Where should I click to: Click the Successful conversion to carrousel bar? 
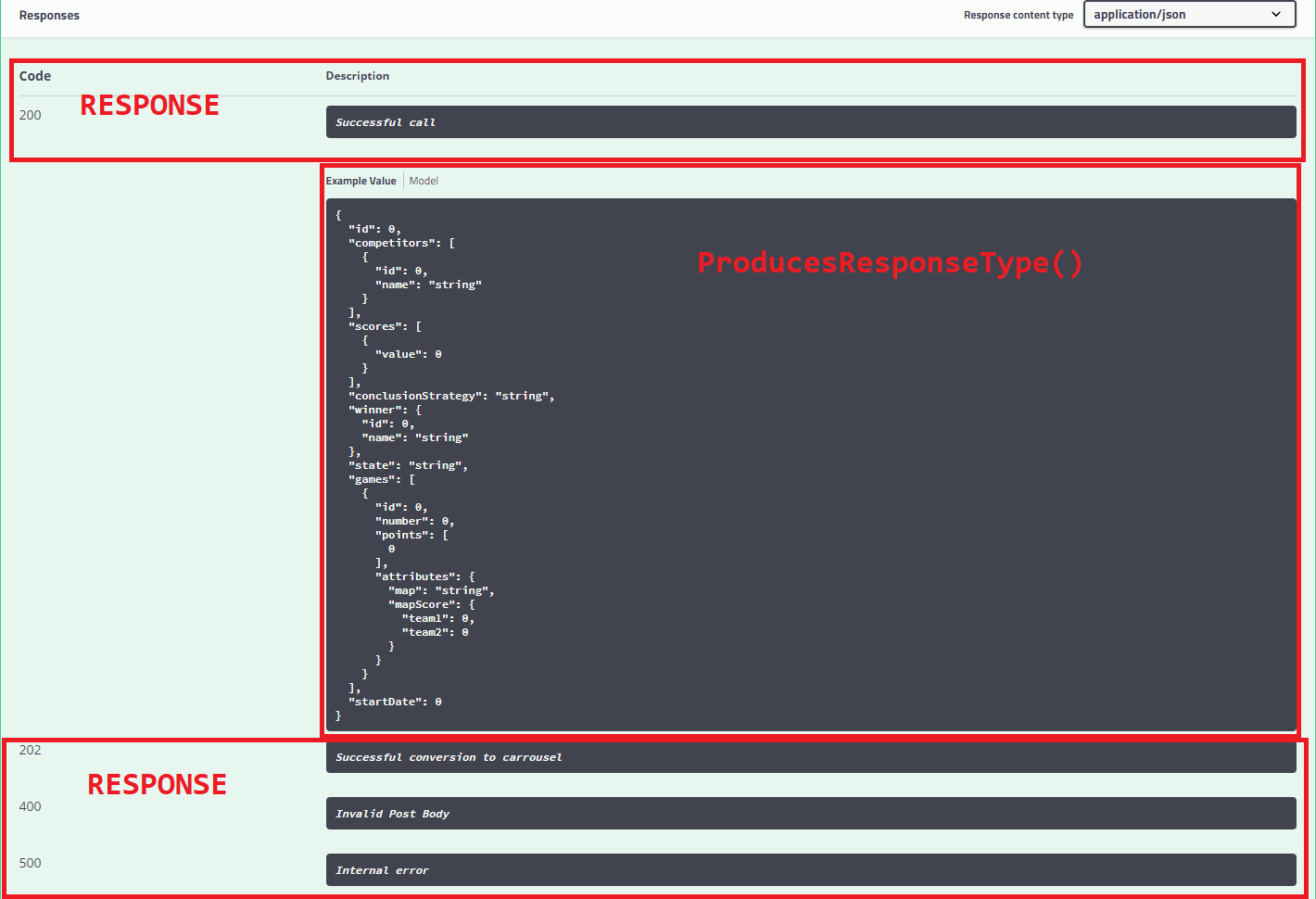coord(811,756)
